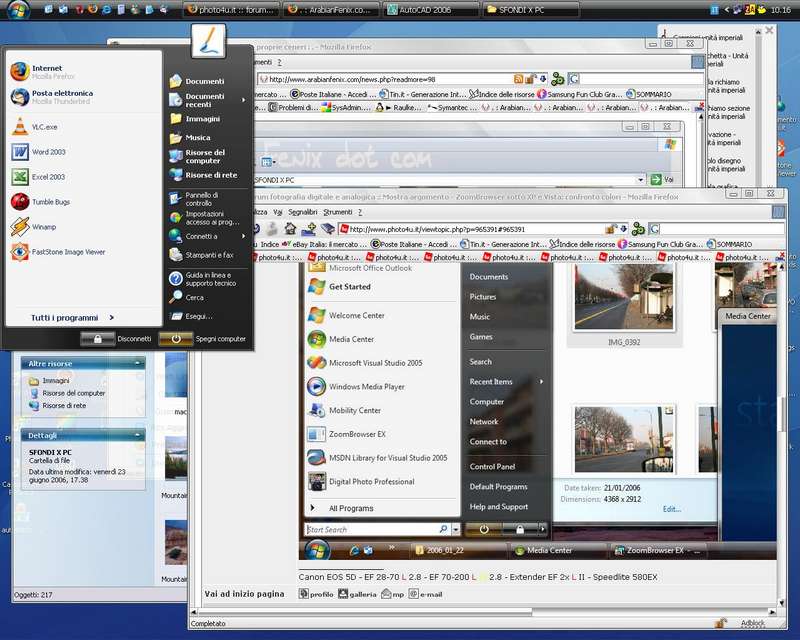Open Risorse di rete link in Altre risorse
The image size is (800, 640).
click(58, 405)
